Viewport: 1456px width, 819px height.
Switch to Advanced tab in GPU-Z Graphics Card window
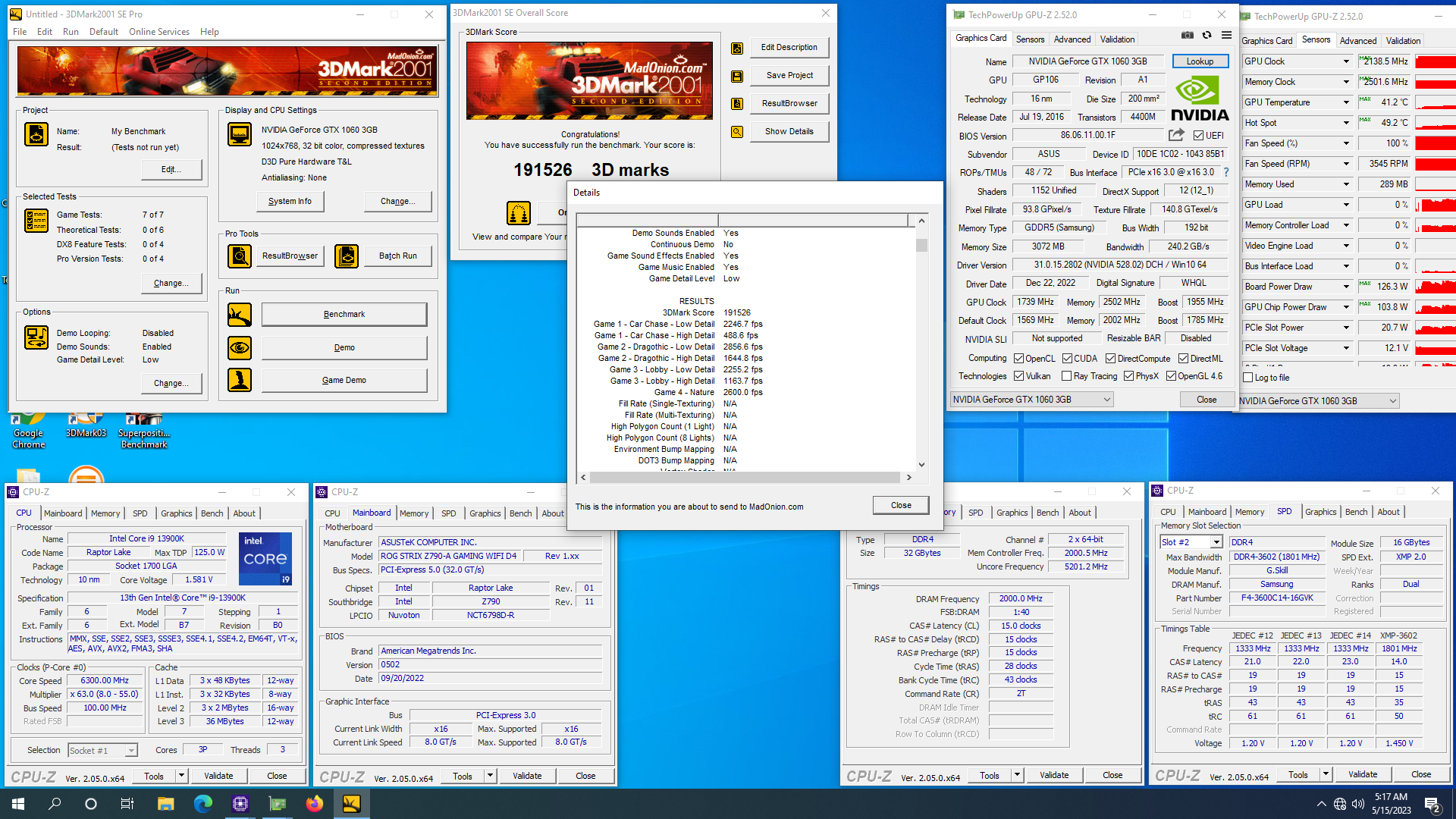tap(1072, 39)
